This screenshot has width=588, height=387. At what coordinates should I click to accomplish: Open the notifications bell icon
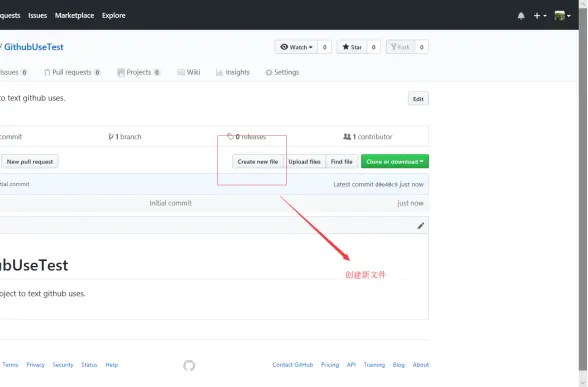point(521,16)
